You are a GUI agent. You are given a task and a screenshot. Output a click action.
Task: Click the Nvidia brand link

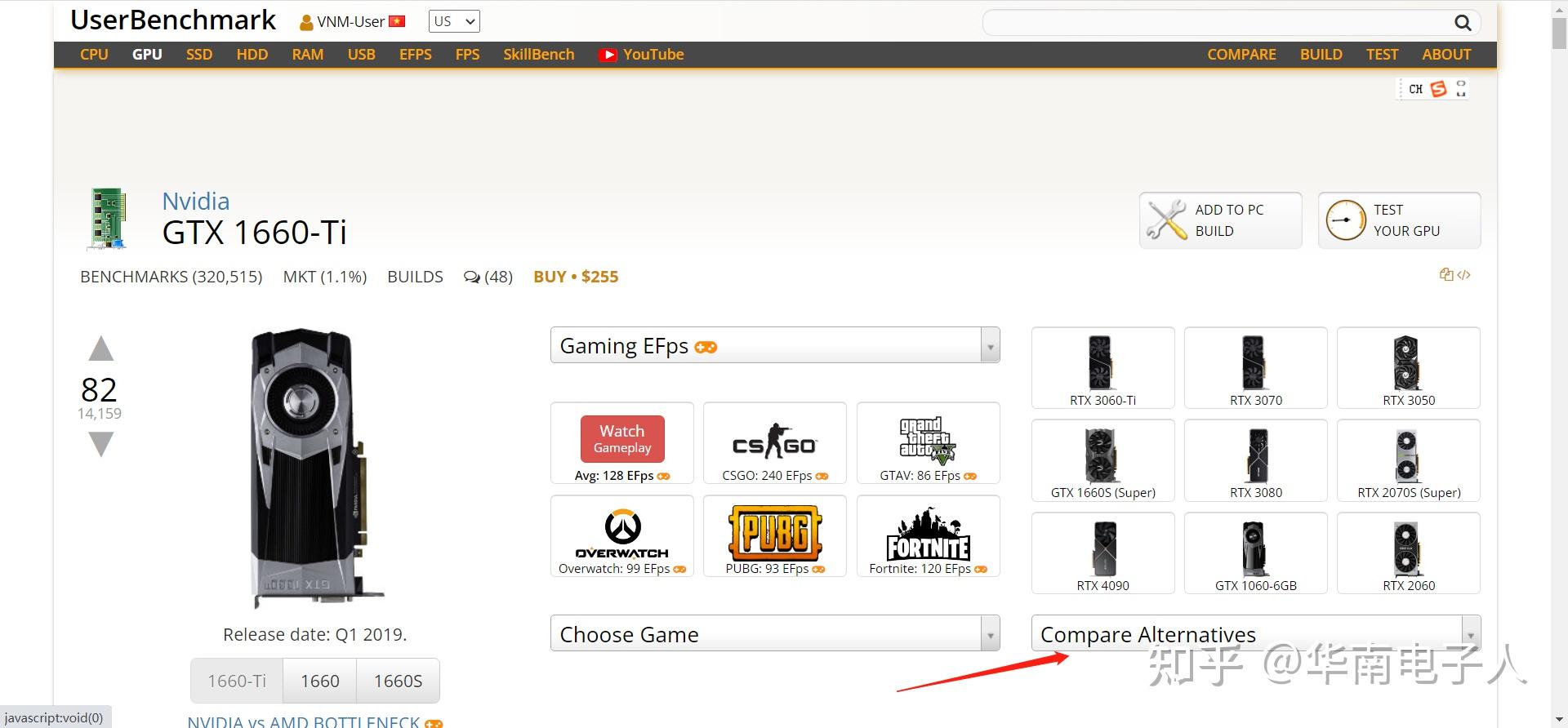(x=196, y=201)
